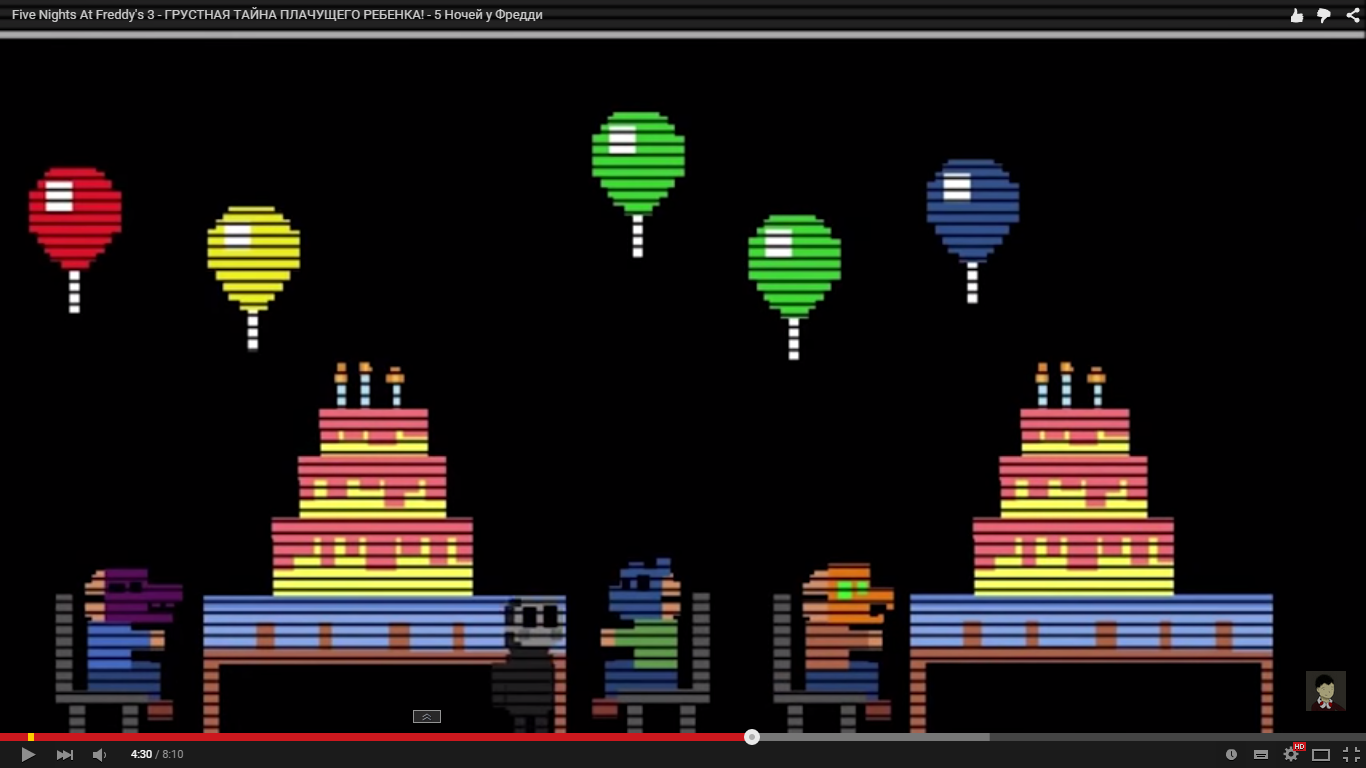
Task: Expand the small up-chevron panel above timeline
Action: [427, 716]
